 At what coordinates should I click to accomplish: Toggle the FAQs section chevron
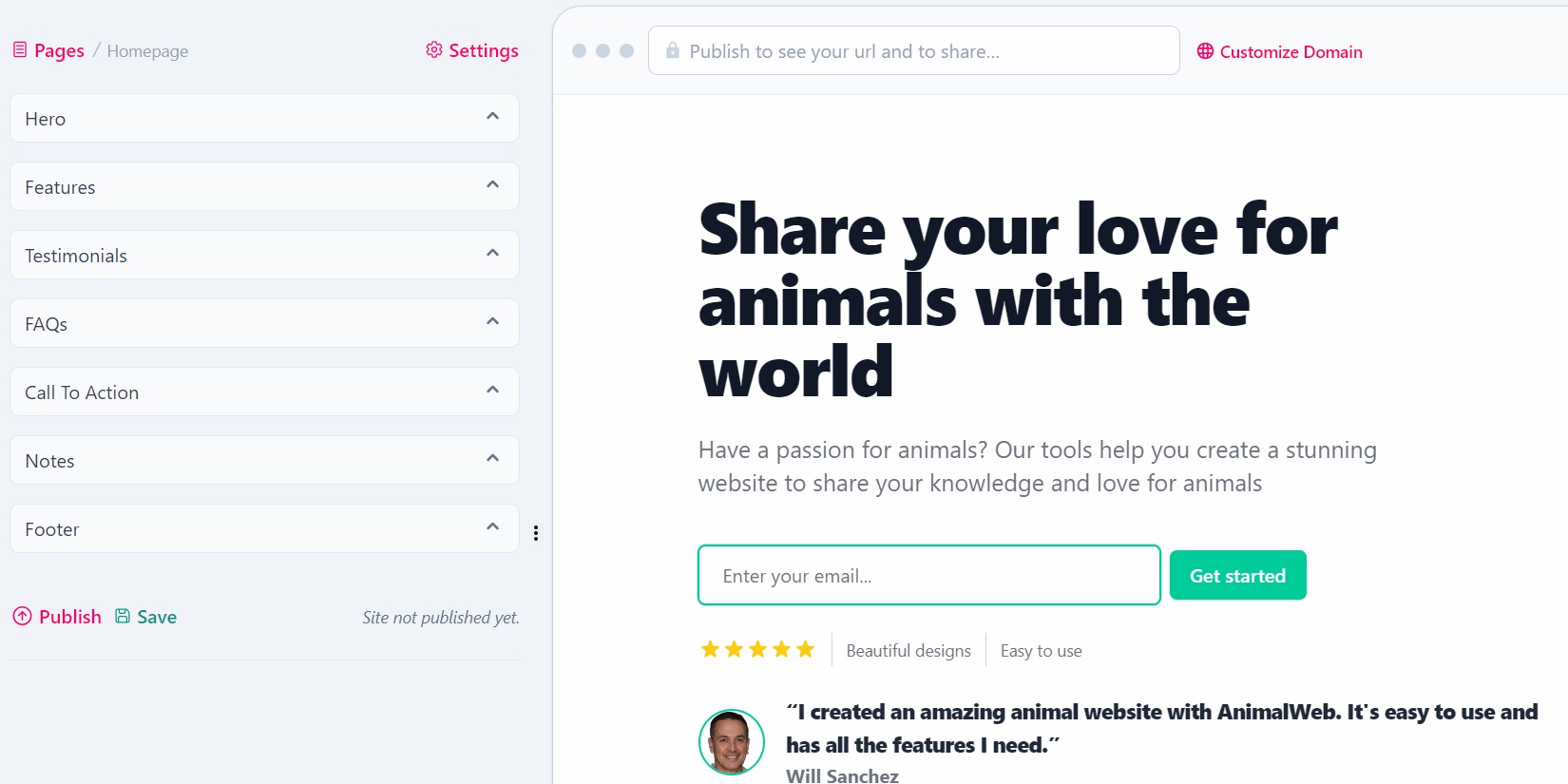click(492, 322)
